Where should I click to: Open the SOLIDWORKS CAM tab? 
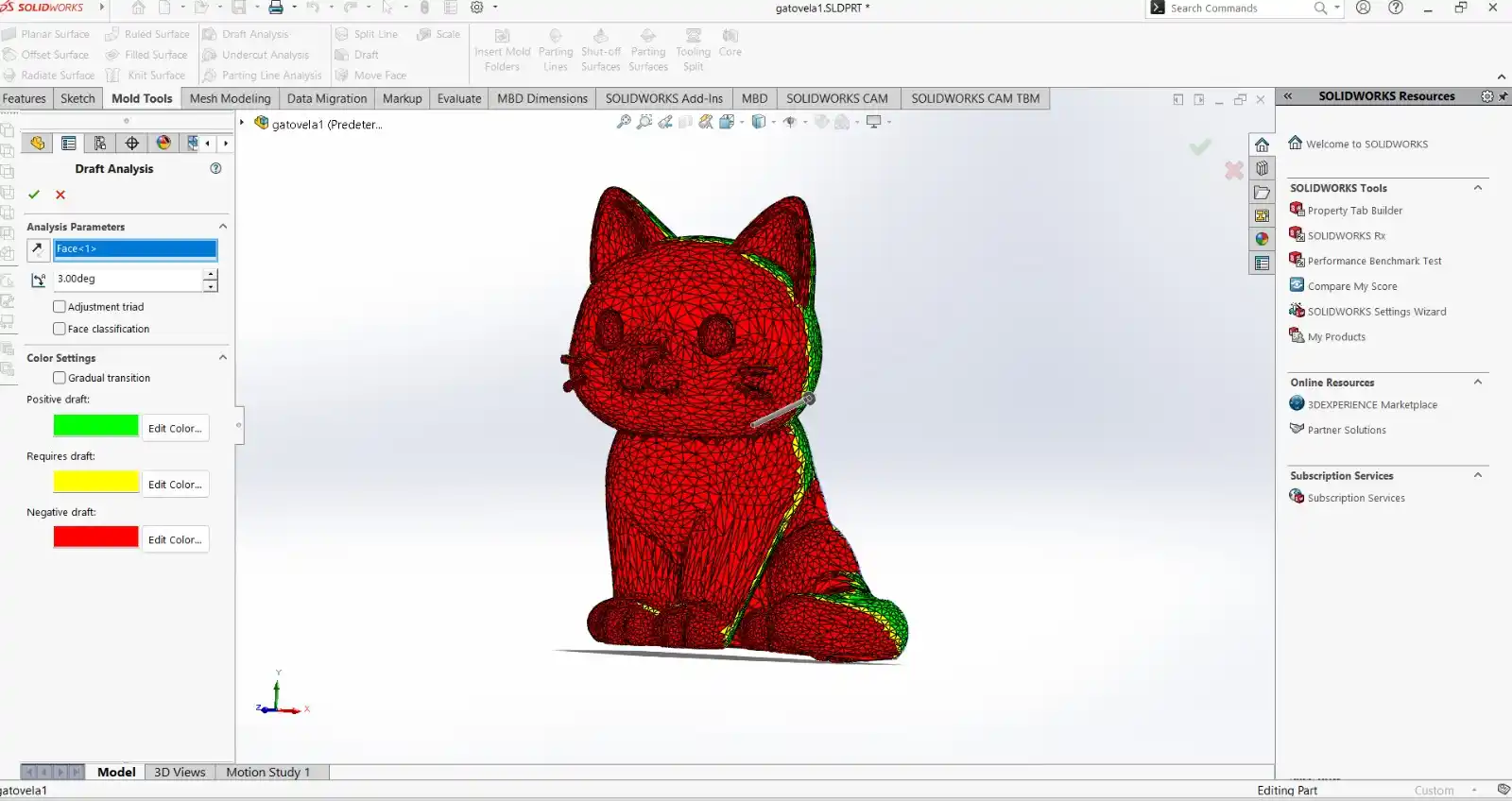(837, 98)
